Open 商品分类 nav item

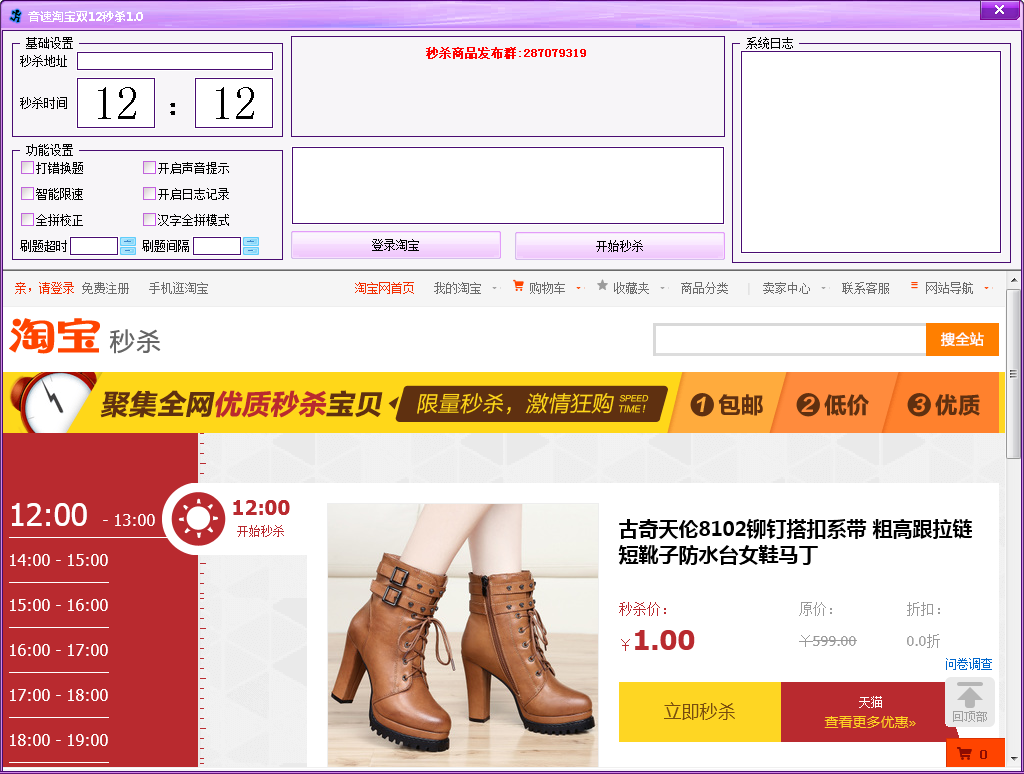[x=704, y=288]
